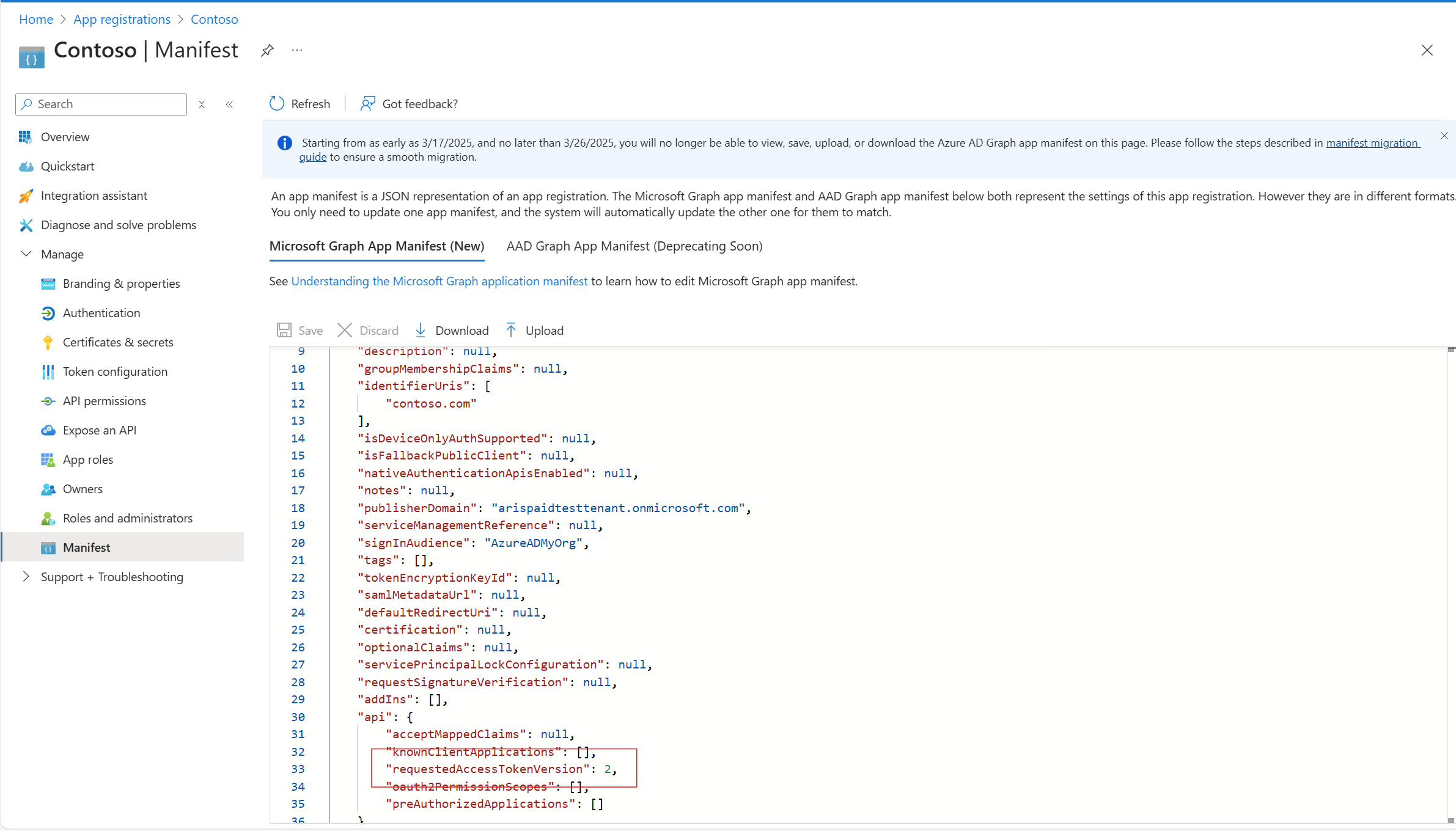Dismiss the info banner notification
This screenshot has width=1456, height=831.
[x=1444, y=136]
